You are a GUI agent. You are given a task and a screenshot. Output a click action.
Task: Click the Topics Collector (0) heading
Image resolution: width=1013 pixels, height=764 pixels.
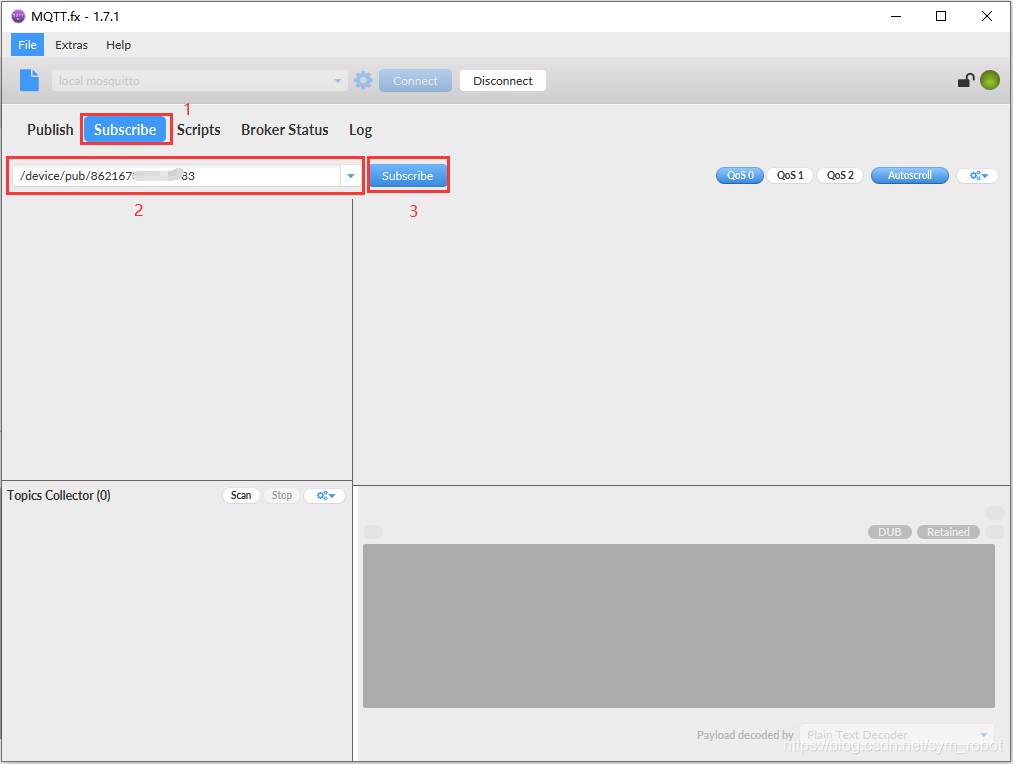(x=59, y=495)
